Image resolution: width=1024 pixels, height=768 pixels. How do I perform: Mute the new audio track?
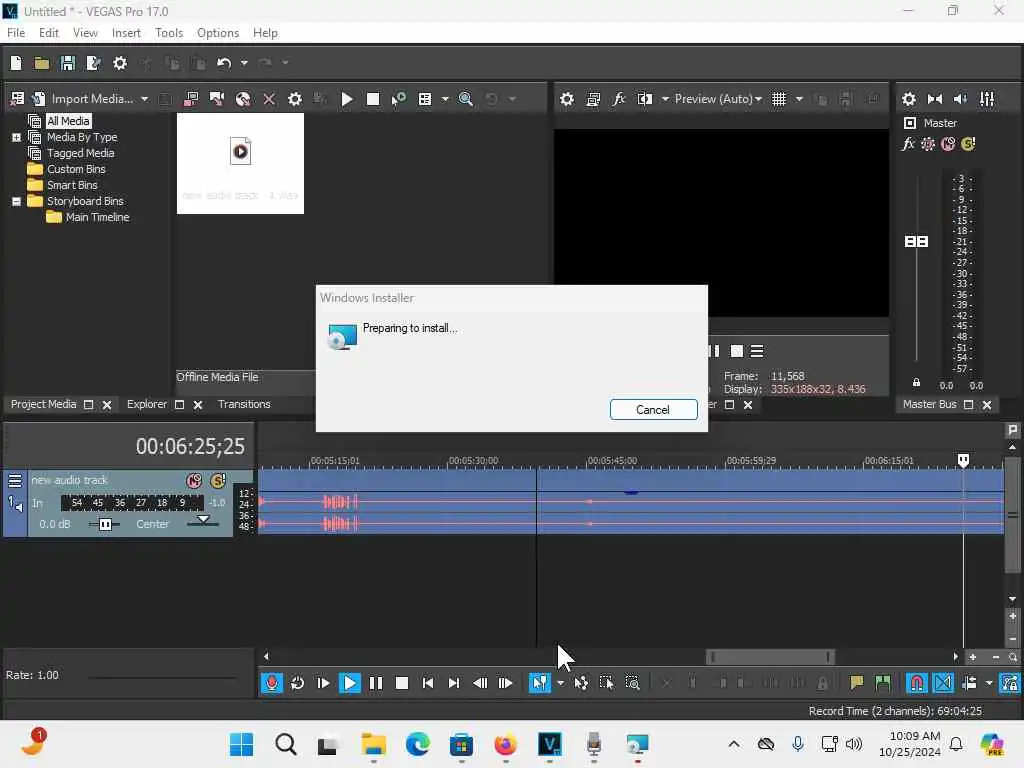194,481
